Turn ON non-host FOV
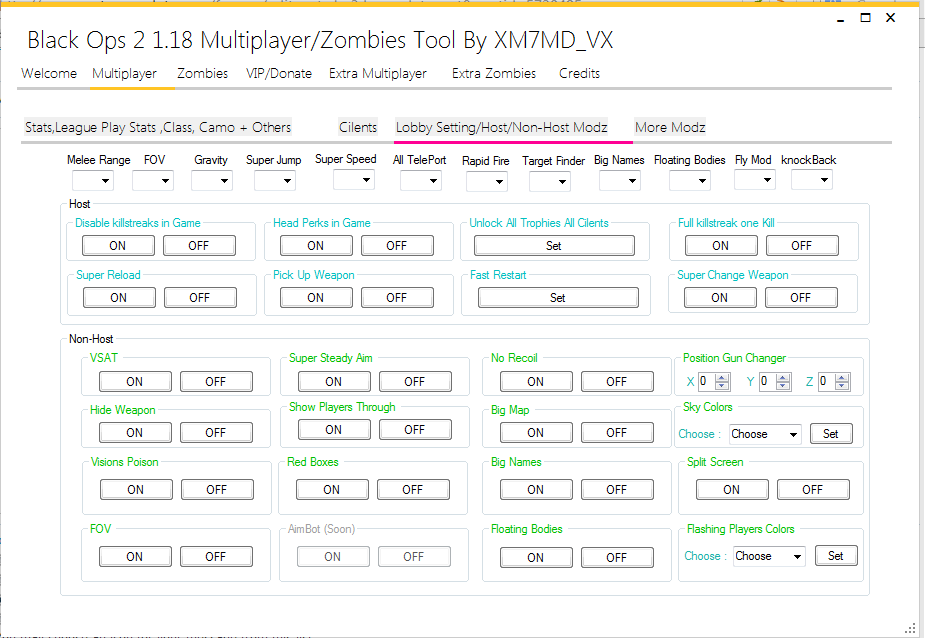This screenshot has width=925, height=638. point(135,557)
